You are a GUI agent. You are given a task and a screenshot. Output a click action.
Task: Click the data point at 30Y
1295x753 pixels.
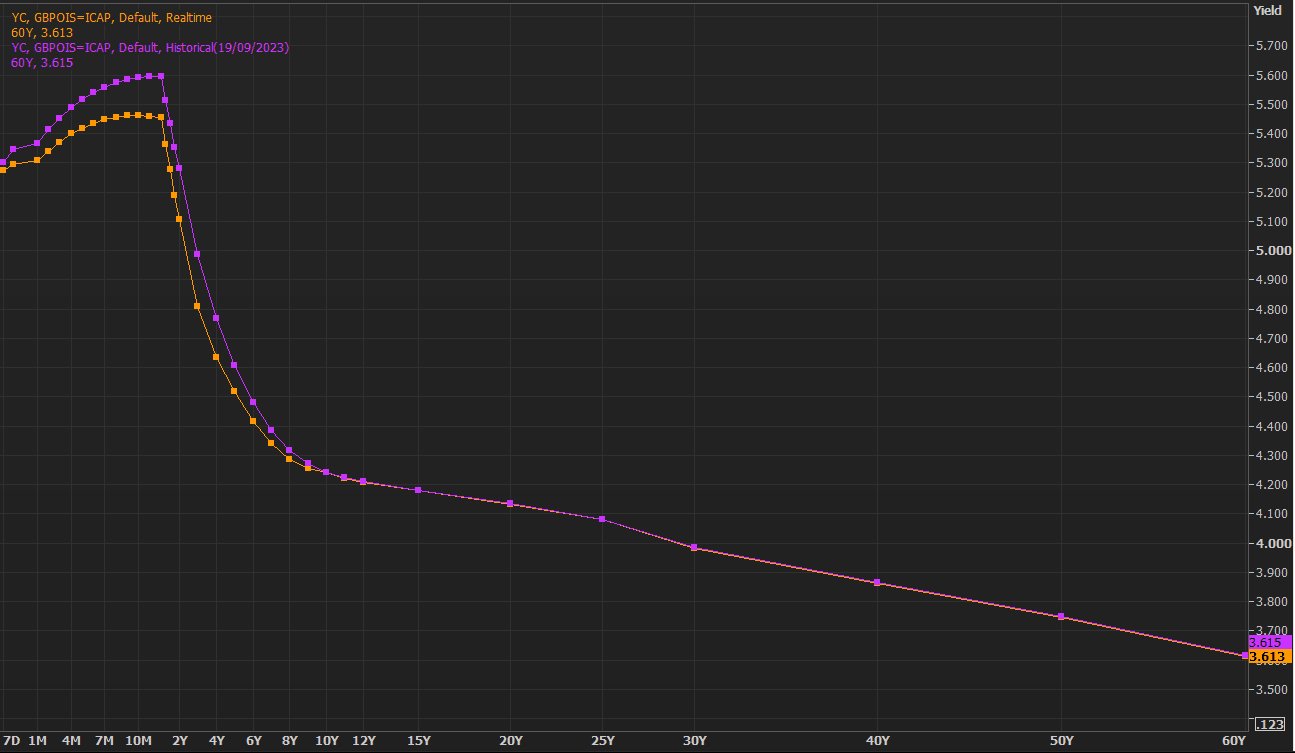[694, 548]
